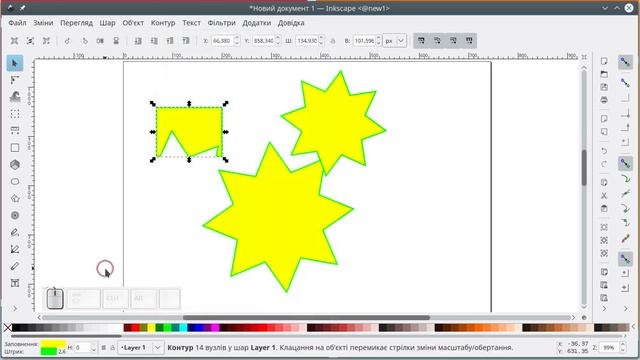Viewport: 640px width, 360px height.
Task: Click the Deselect icon in top toolbar
Action: 46,40
